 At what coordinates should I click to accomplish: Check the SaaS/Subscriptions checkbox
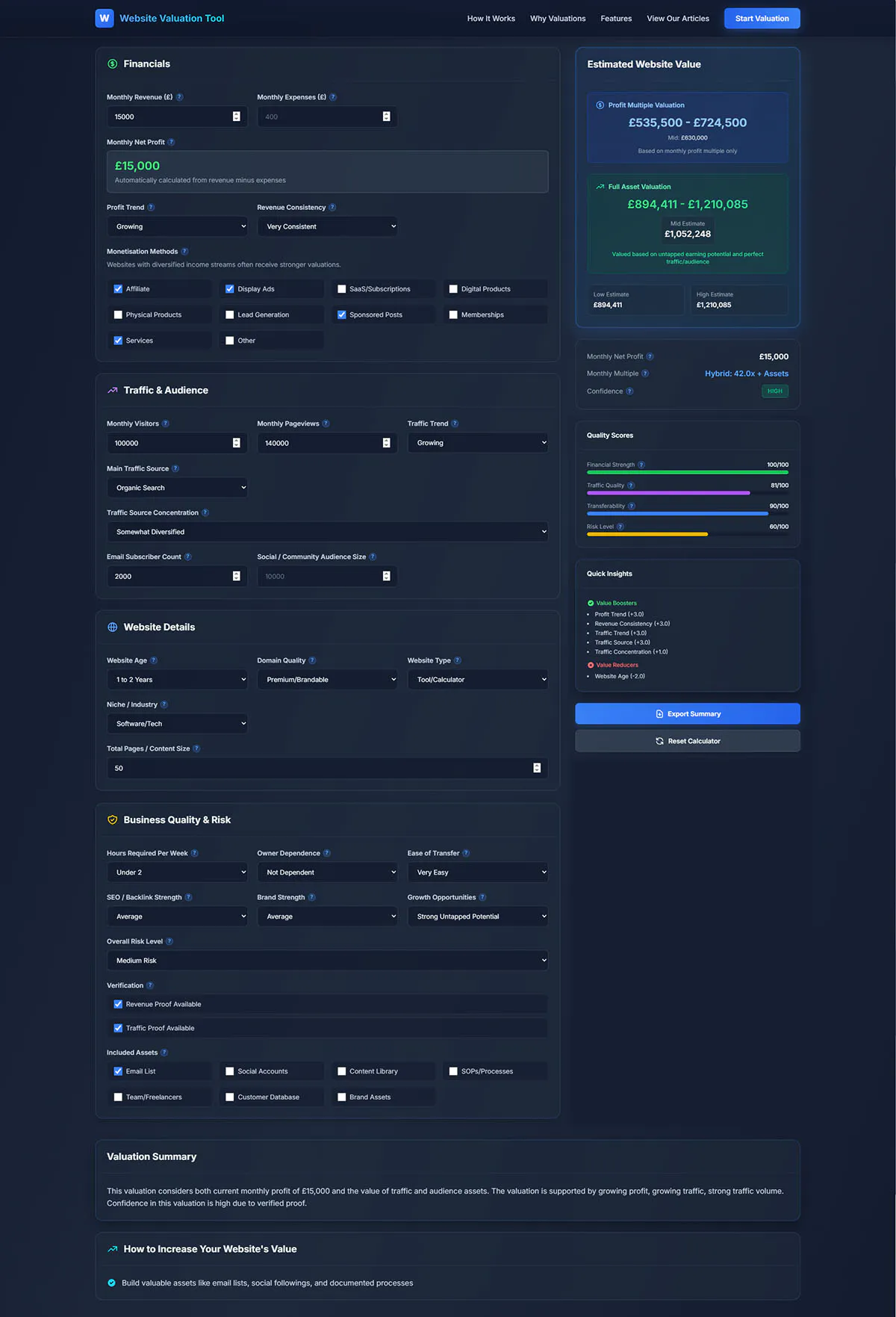click(342, 289)
